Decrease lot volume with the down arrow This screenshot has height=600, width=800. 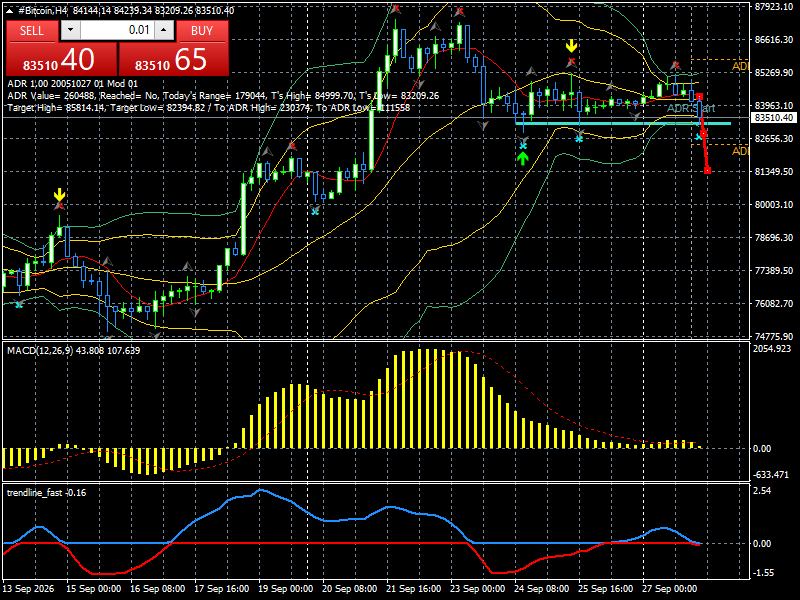(70, 31)
